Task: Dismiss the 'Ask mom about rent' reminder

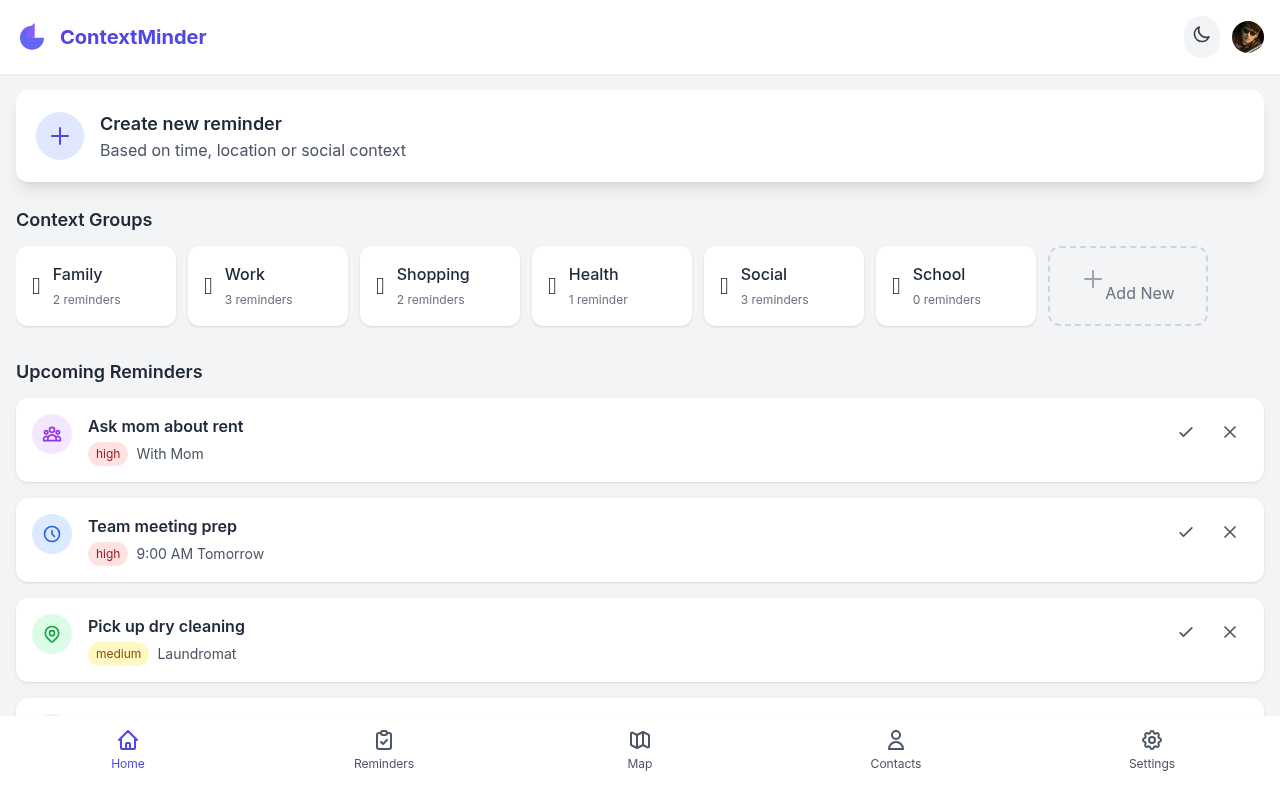Action: (x=1230, y=432)
